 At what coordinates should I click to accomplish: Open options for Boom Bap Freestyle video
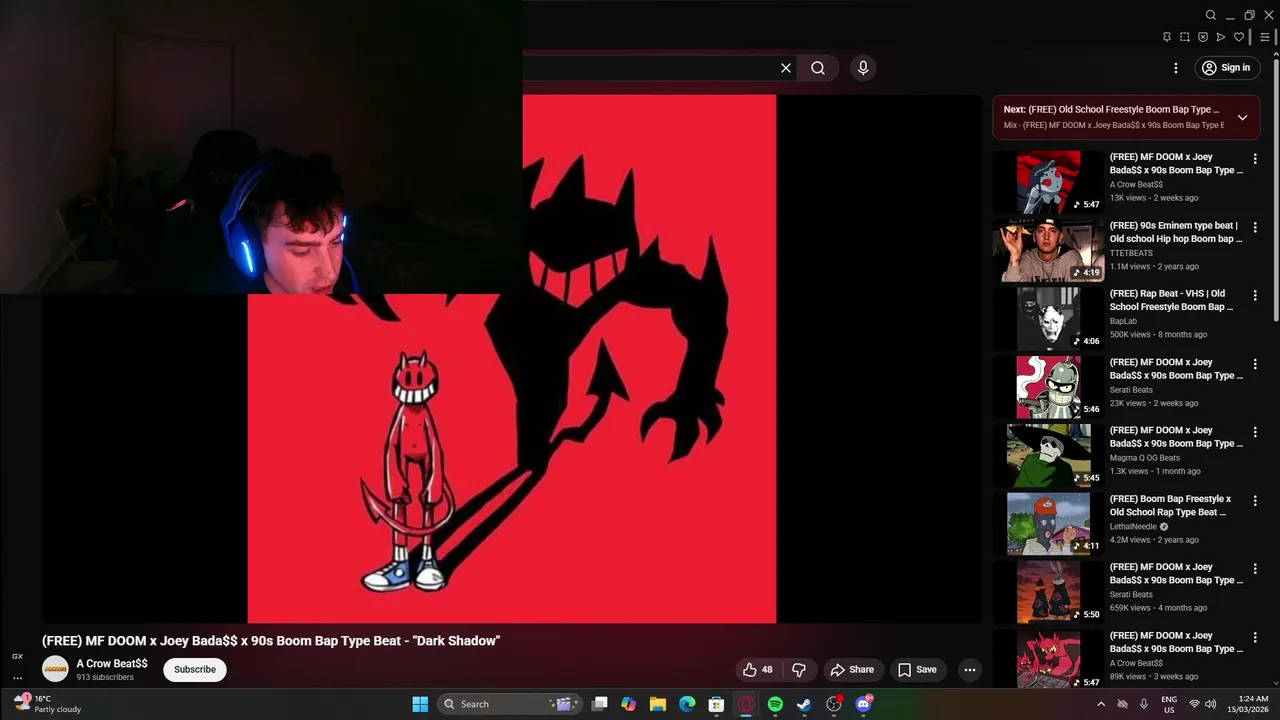[1255, 501]
